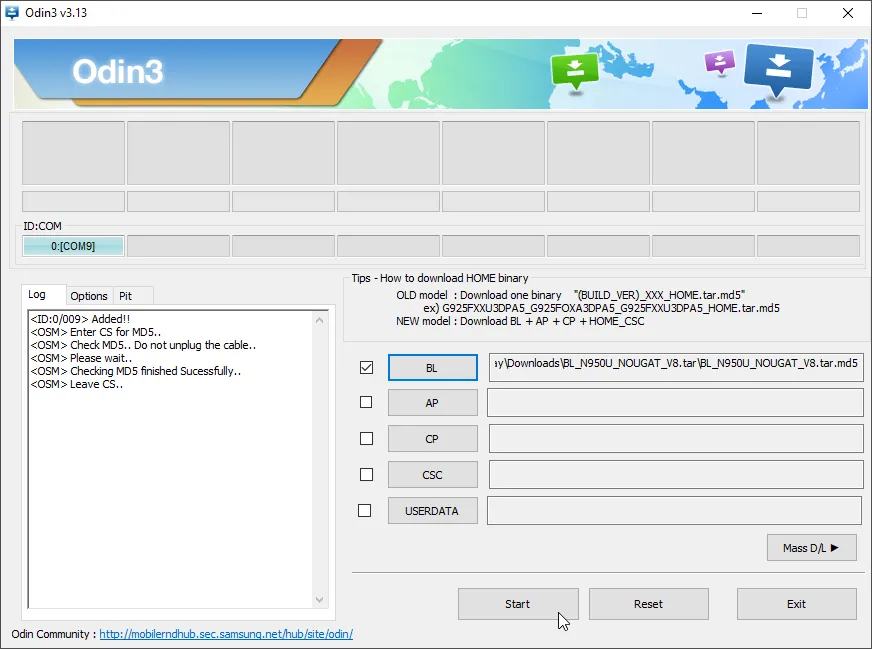This screenshot has width=872, height=649.
Task: Switch to the Options tab
Action: coord(89,296)
